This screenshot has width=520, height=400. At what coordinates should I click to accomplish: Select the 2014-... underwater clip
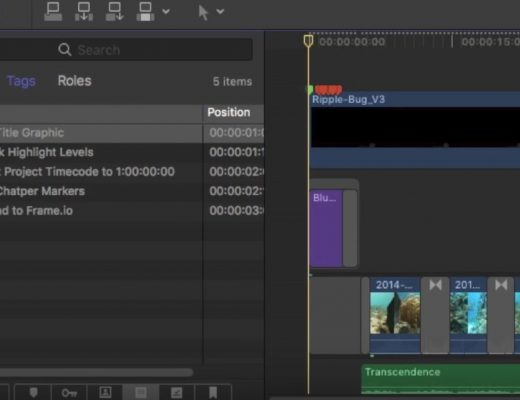(x=395, y=315)
